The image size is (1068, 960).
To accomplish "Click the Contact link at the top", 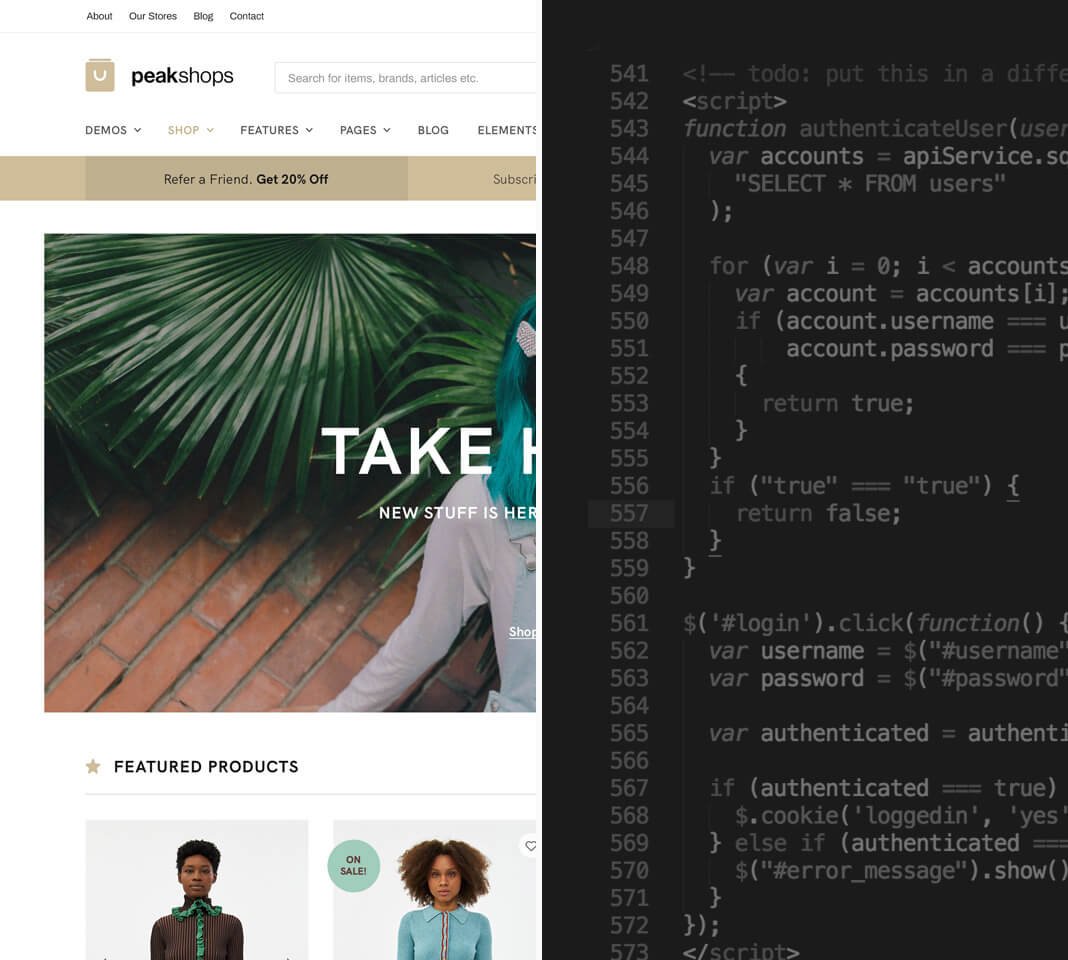I will tap(246, 16).
